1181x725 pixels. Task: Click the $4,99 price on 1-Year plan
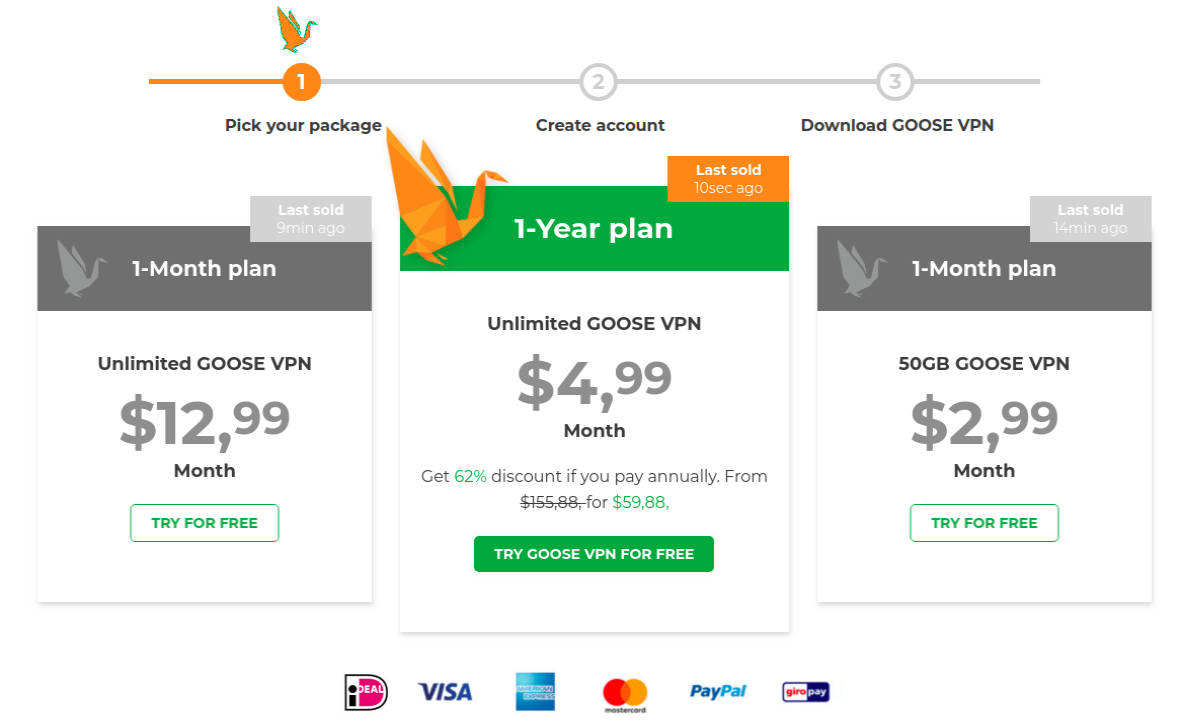(x=594, y=382)
